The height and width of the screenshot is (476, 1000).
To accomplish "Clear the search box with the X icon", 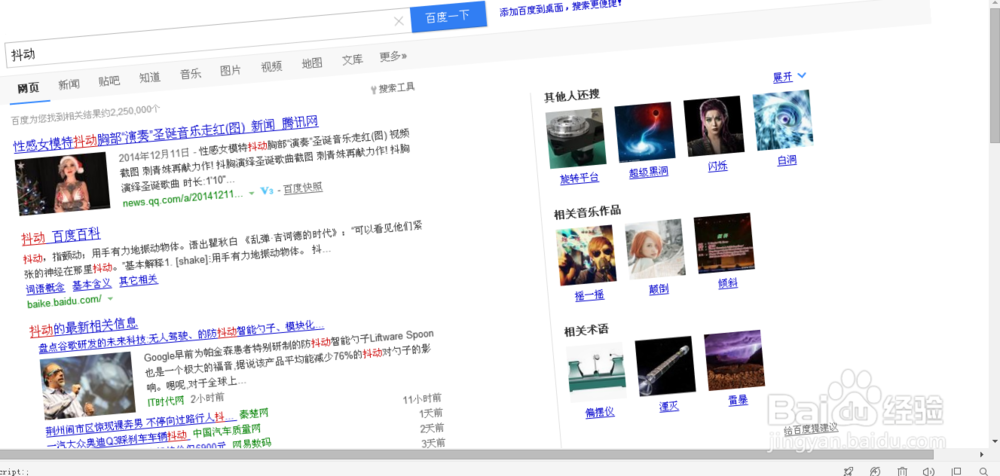I will [399, 22].
